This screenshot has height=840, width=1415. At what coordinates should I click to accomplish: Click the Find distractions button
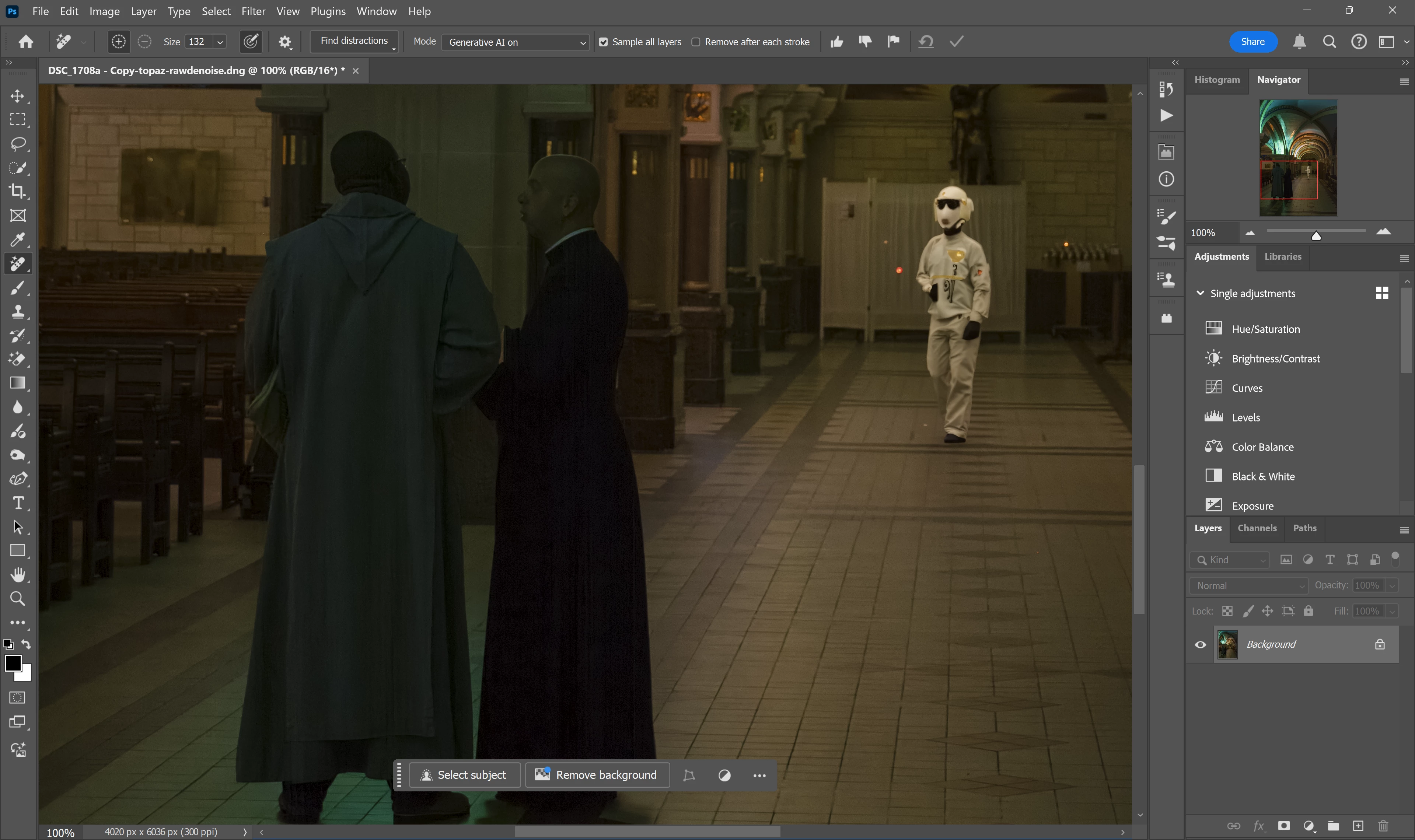pyautogui.click(x=354, y=41)
